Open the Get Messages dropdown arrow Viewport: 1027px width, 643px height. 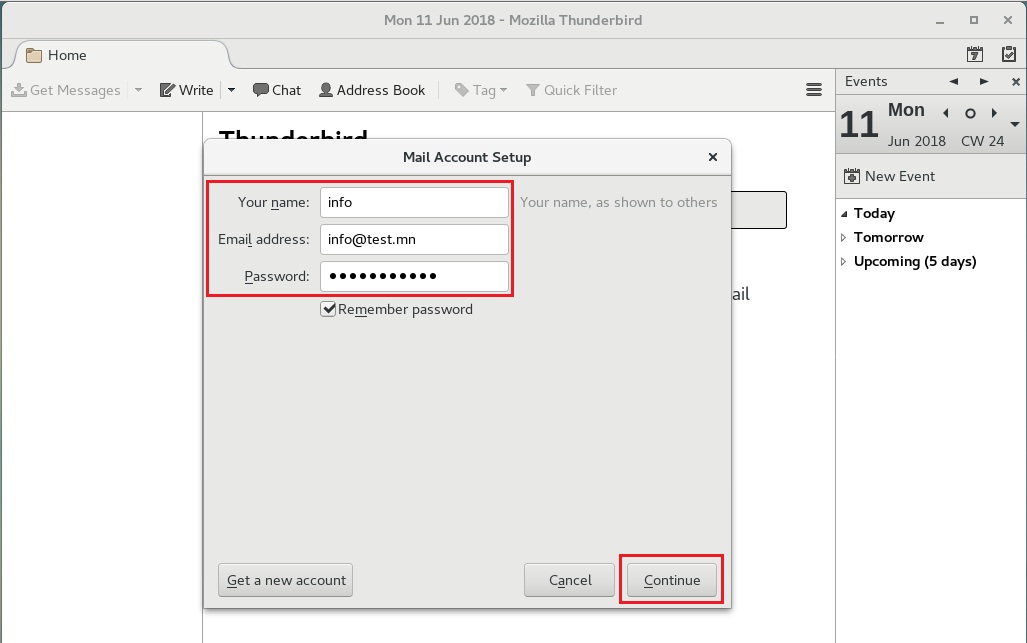pos(138,90)
